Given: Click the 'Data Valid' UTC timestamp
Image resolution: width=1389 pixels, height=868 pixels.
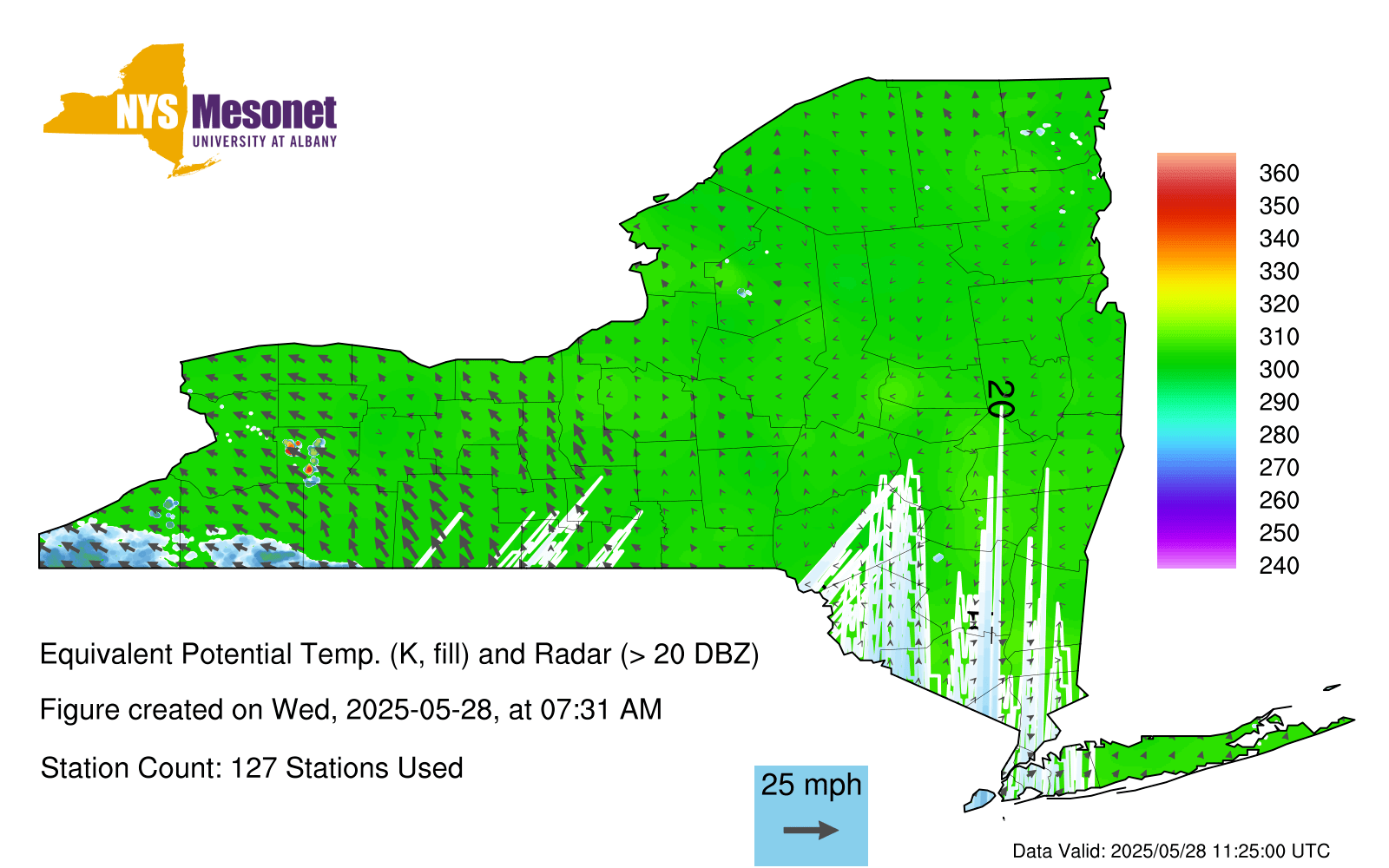Looking at the screenshot, I should (x=1171, y=852).
